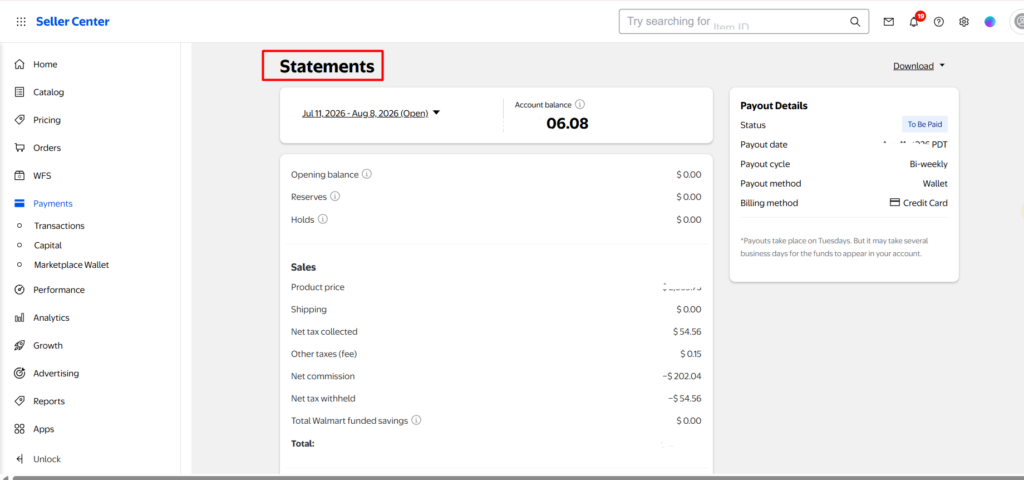
Task: Click the horizontal scrollbar at the bottom
Action: pyautogui.click(x=516, y=477)
